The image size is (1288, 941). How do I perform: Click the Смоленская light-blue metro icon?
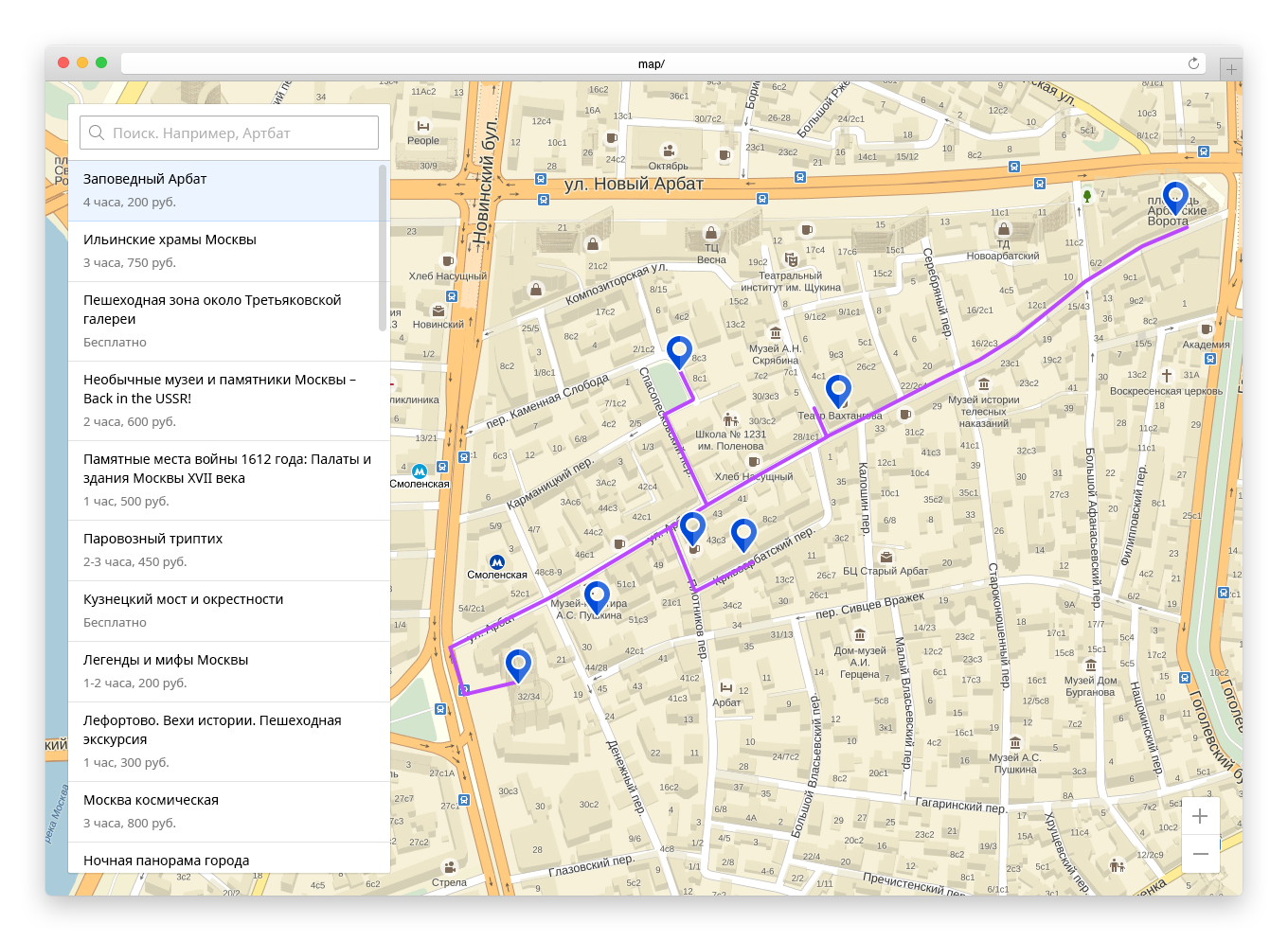coord(420,470)
